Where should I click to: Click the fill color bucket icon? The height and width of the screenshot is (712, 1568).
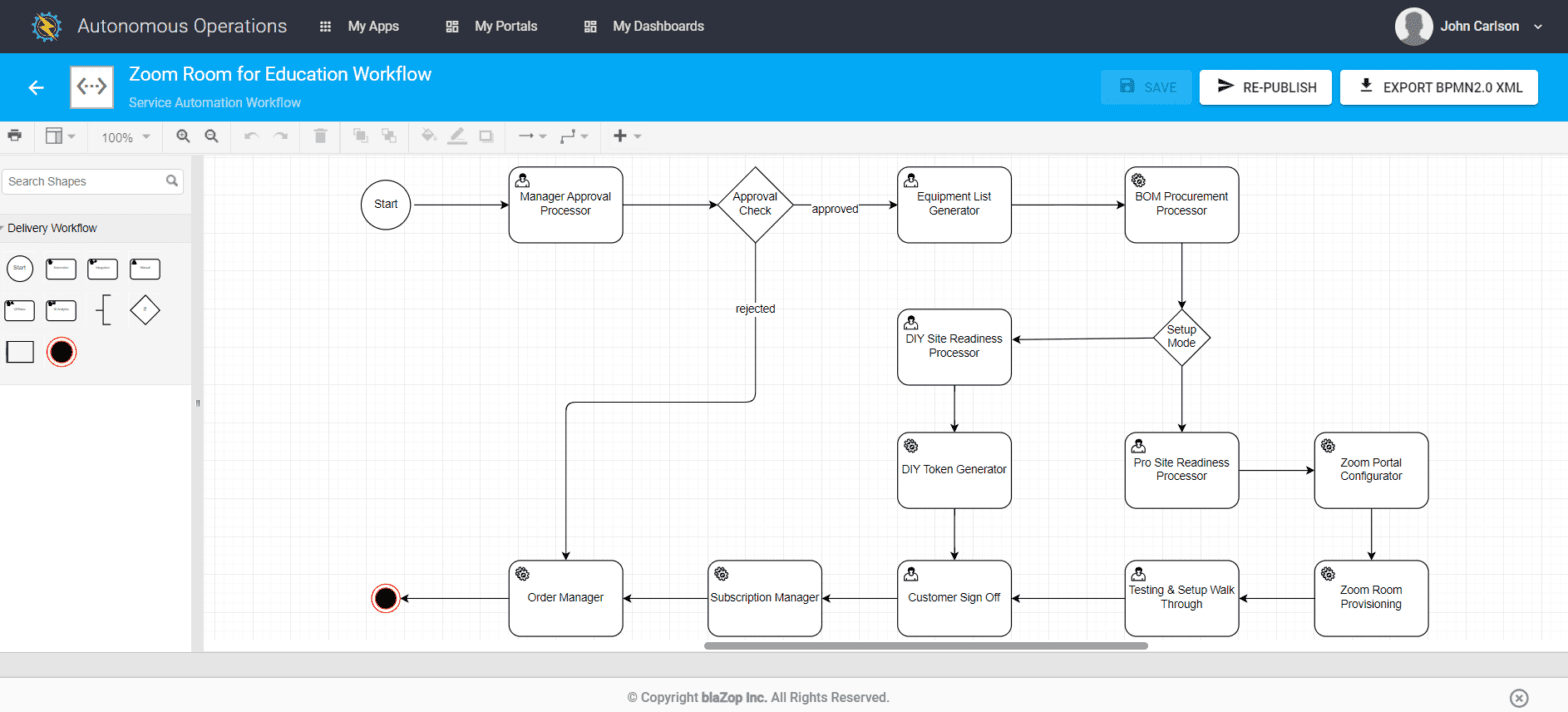click(429, 136)
